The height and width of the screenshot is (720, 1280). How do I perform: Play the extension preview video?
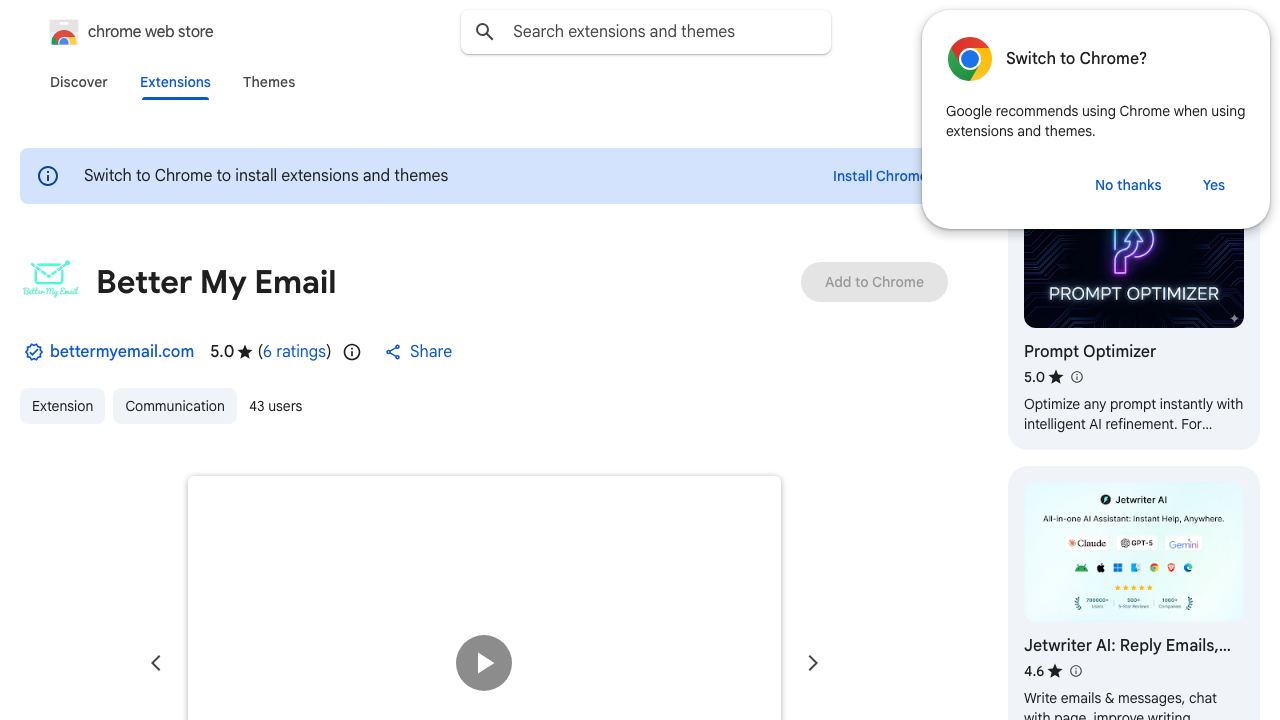[x=484, y=663]
